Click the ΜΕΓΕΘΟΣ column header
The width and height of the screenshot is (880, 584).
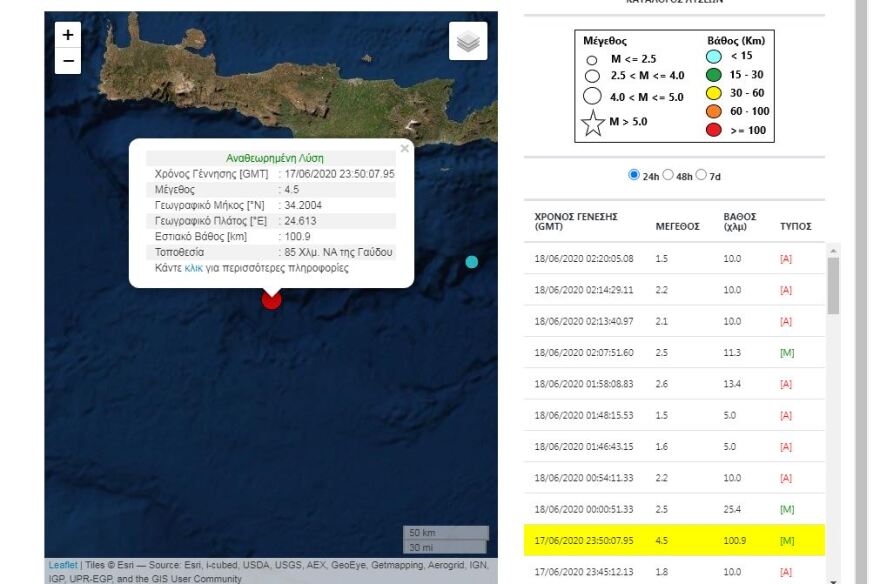point(677,227)
